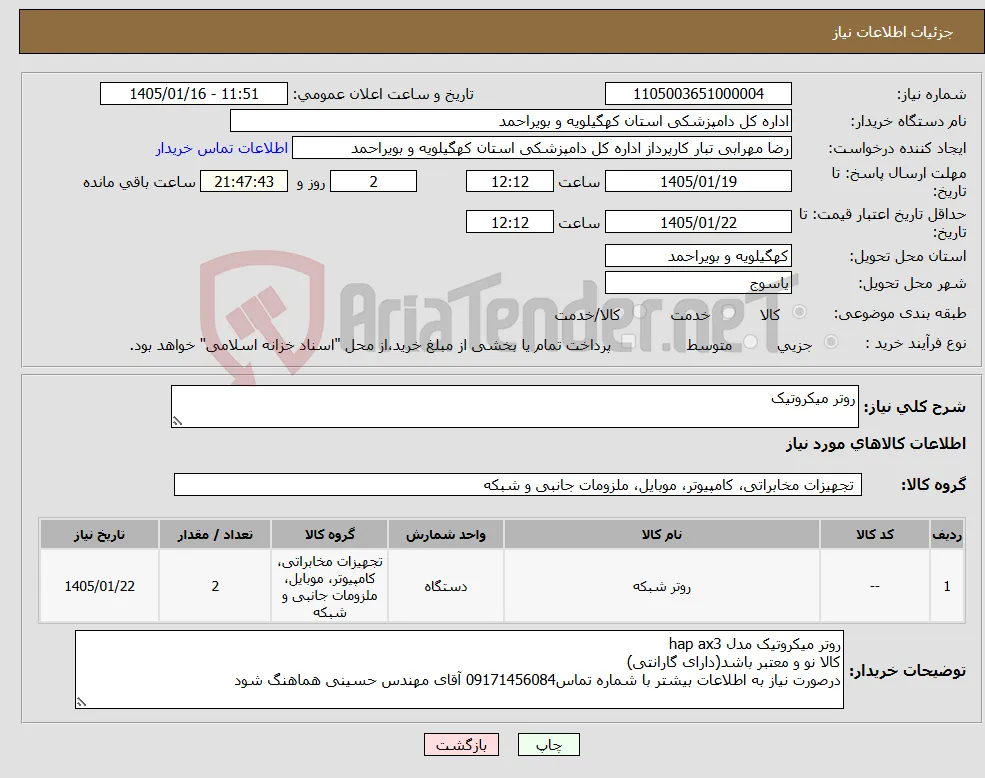Select the متوسط purchase type radio
Screen dimensions: 985x778
coord(750,342)
